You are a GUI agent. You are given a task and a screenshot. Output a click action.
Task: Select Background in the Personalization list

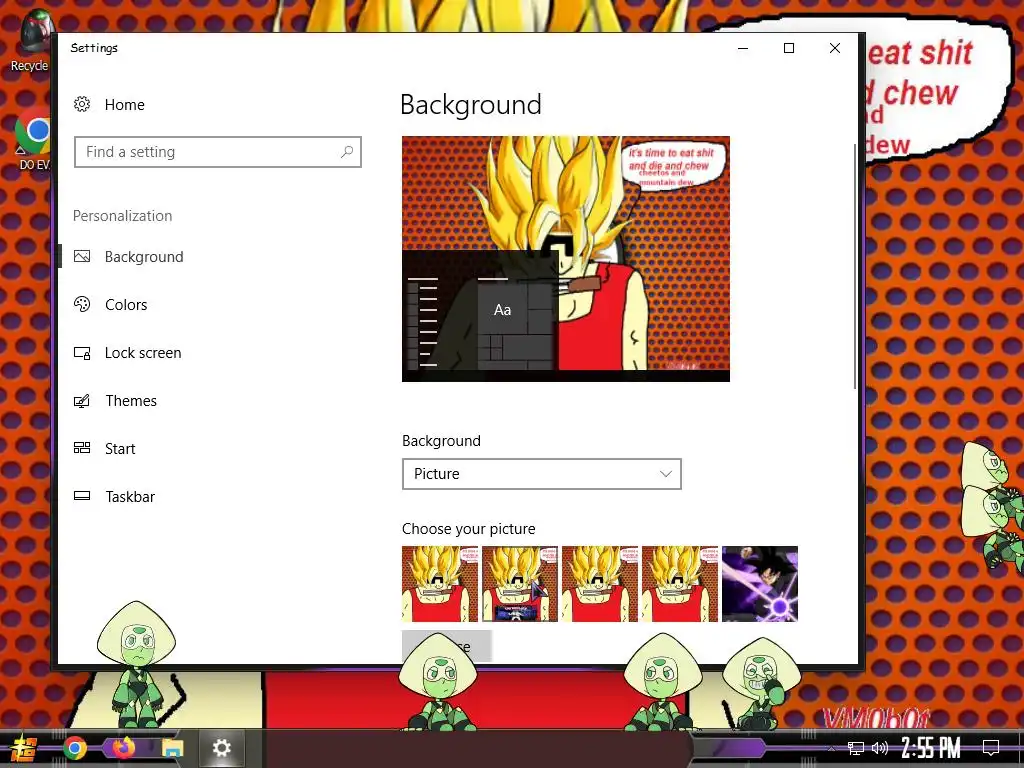click(x=144, y=257)
